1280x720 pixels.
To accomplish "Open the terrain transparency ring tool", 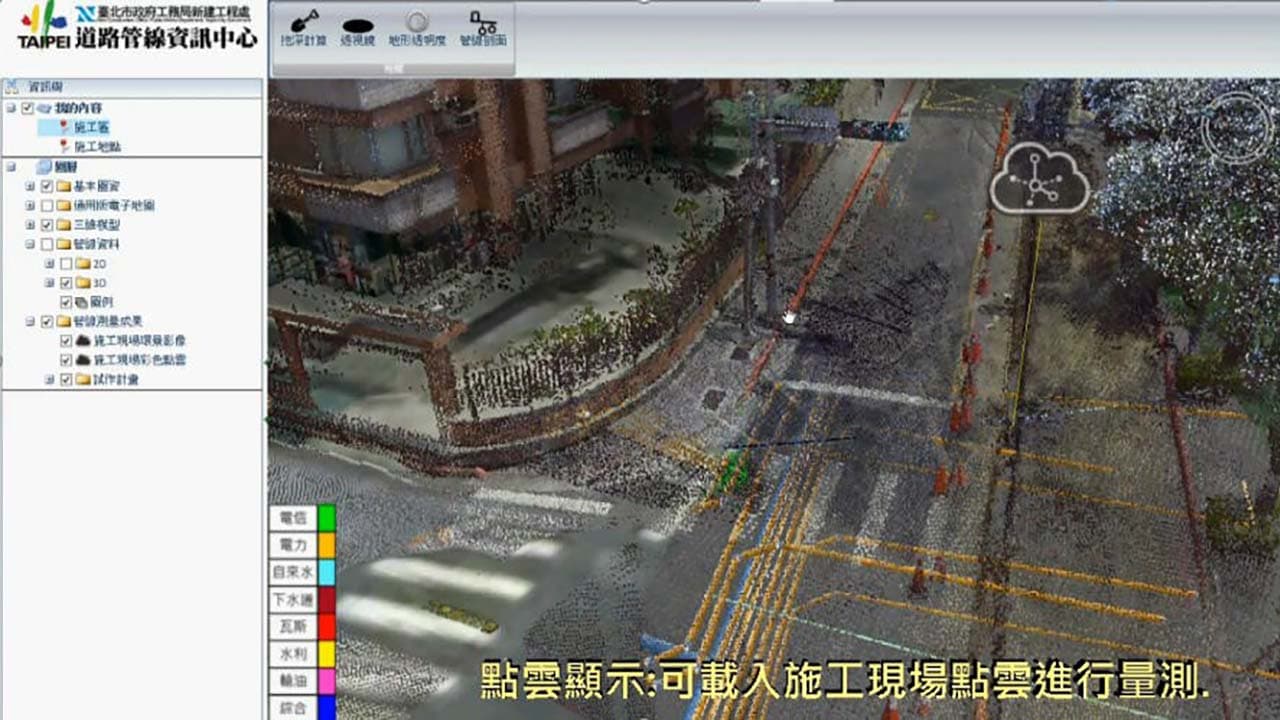I will [x=417, y=28].
